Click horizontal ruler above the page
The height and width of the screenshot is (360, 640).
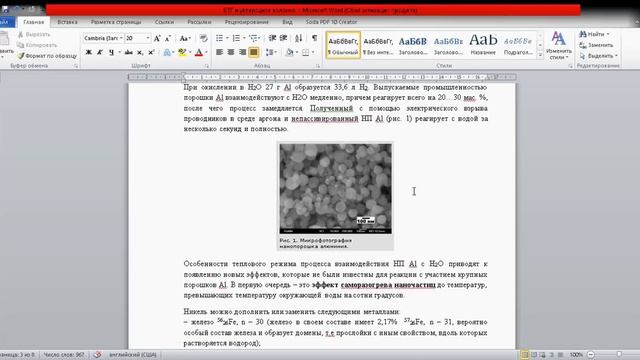(x=322, y=77)
